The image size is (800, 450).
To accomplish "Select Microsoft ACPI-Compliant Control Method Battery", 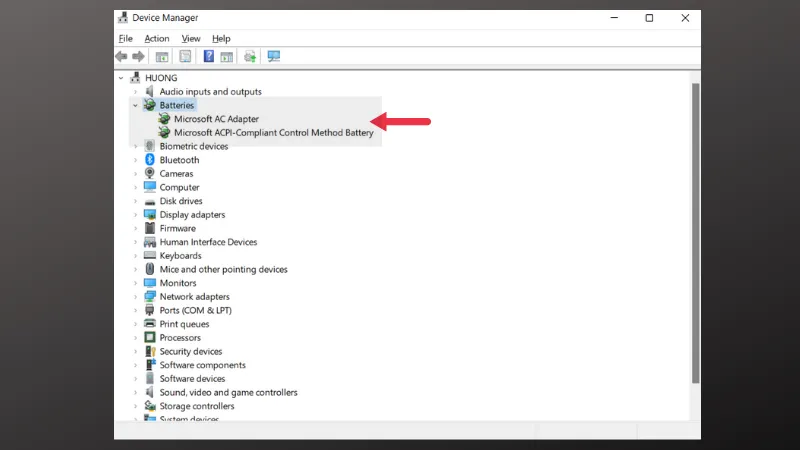I will point(273,132).
